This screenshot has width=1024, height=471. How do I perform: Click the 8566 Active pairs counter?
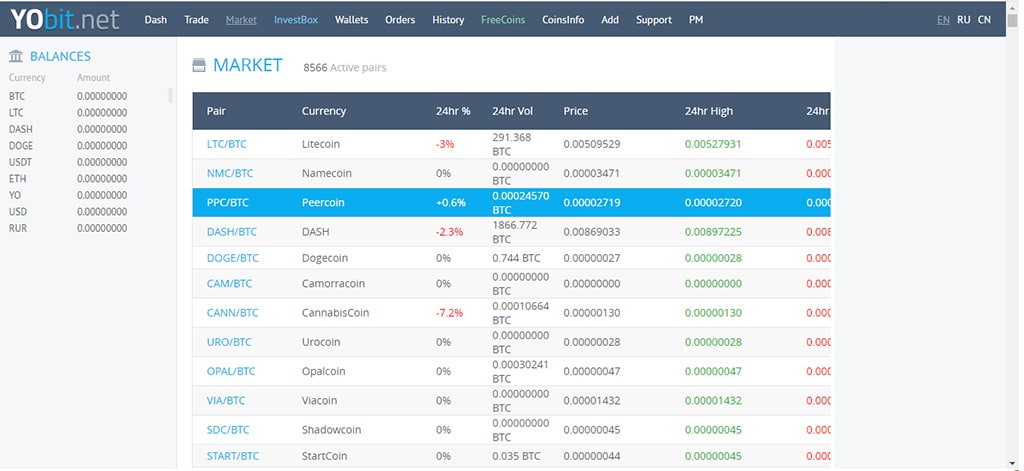(x=345, y=67)
